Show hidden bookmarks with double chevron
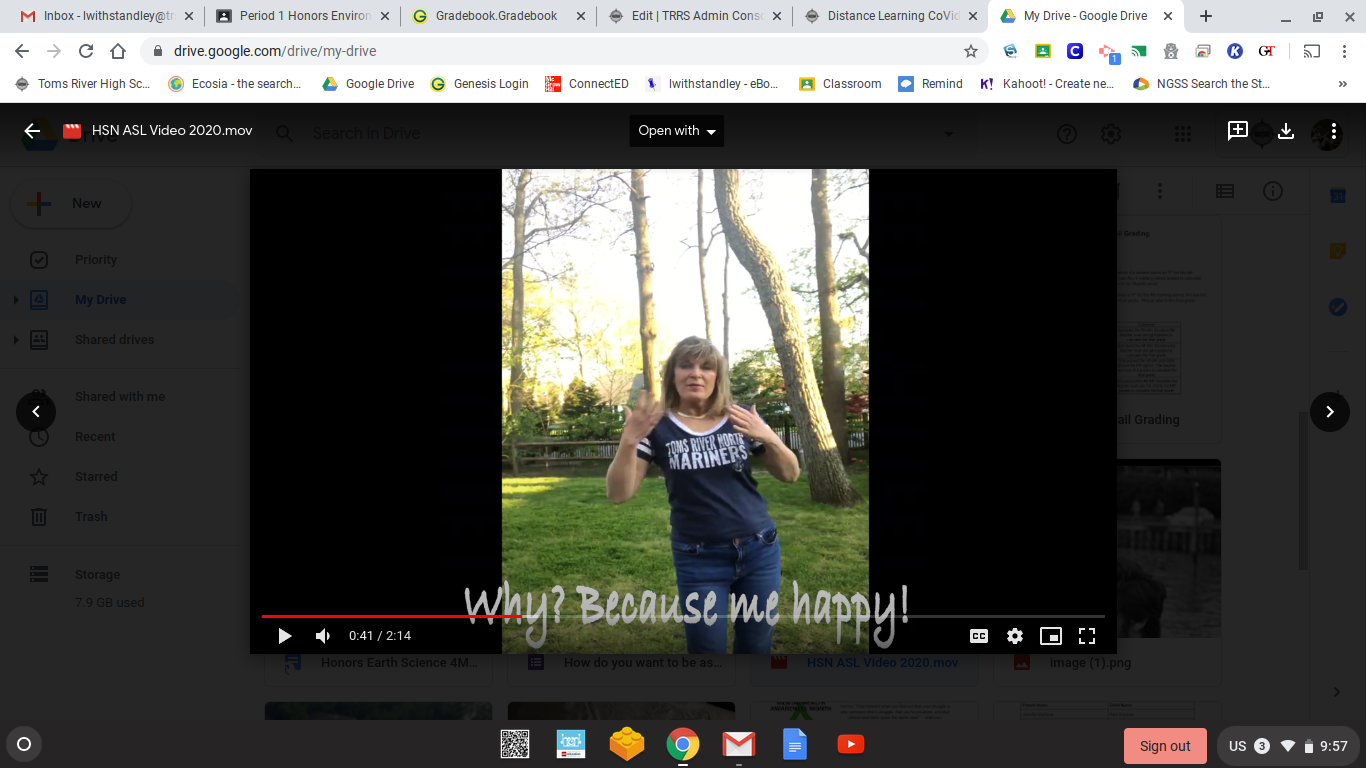Image resolution: width=1366 pixels, height=768 pixels. [x=1342, y=84]
